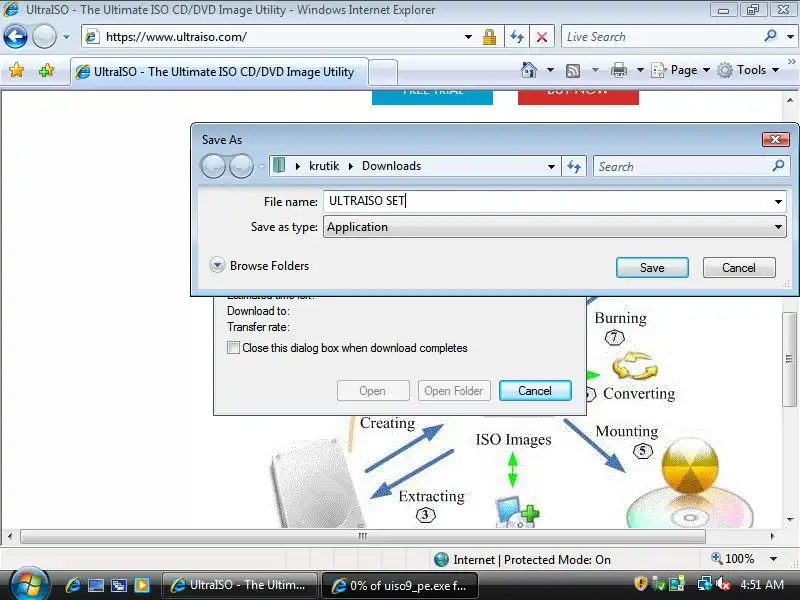Click the disabled Open button in download dialog
The image size is (800, 600).
point(373,390)
